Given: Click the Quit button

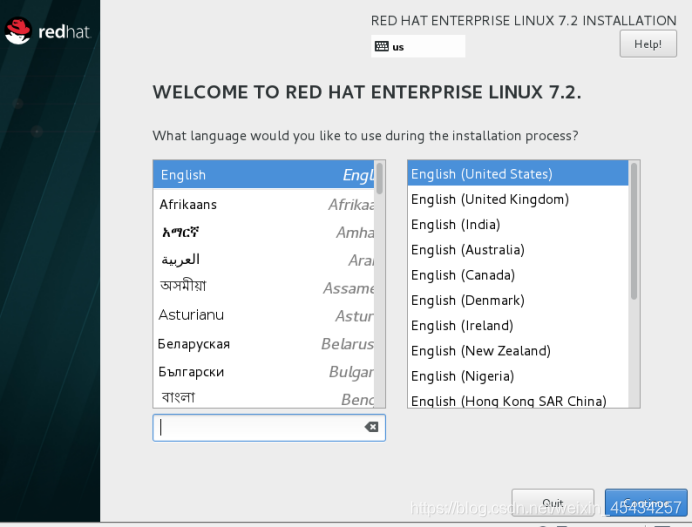Looking at the screenshot, I should tap(553, 503).
